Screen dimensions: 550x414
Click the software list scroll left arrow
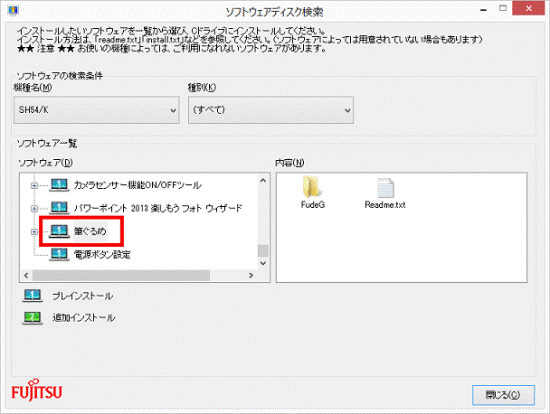26,275
